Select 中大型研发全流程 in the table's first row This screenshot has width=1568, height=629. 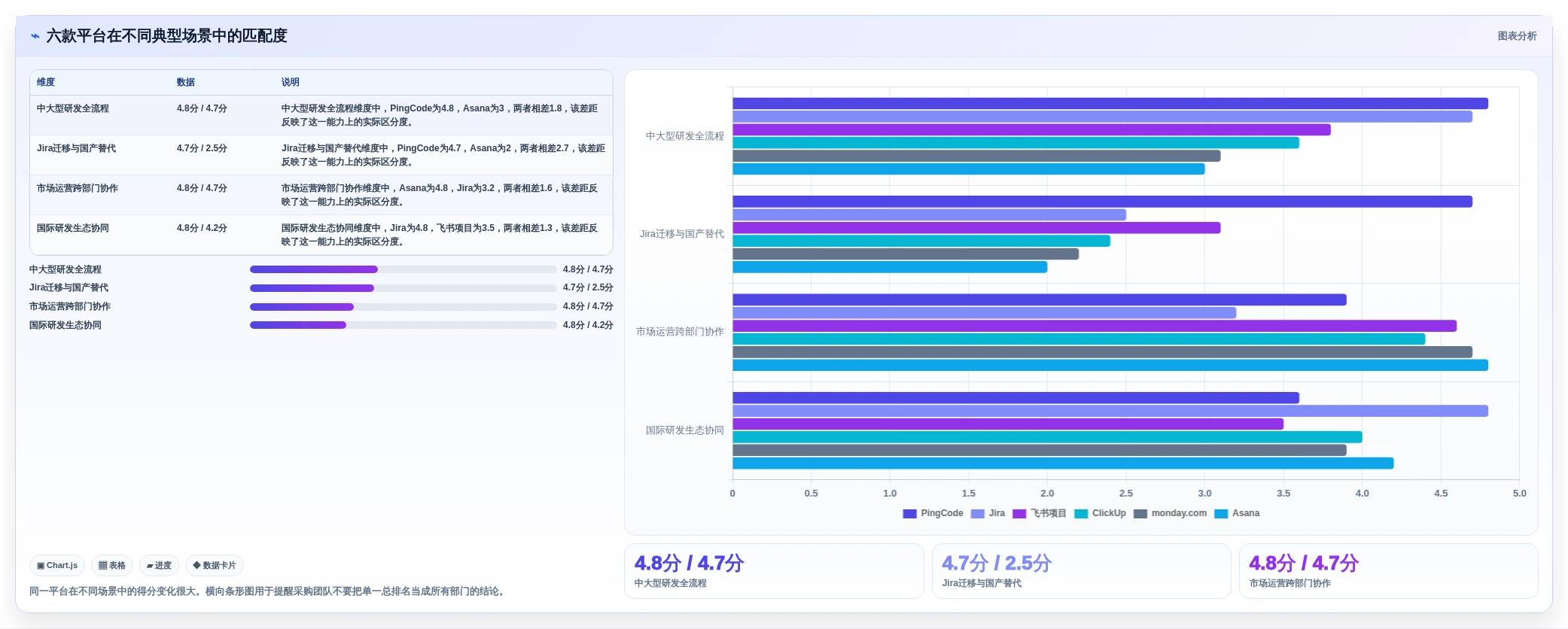pos(73,108)
